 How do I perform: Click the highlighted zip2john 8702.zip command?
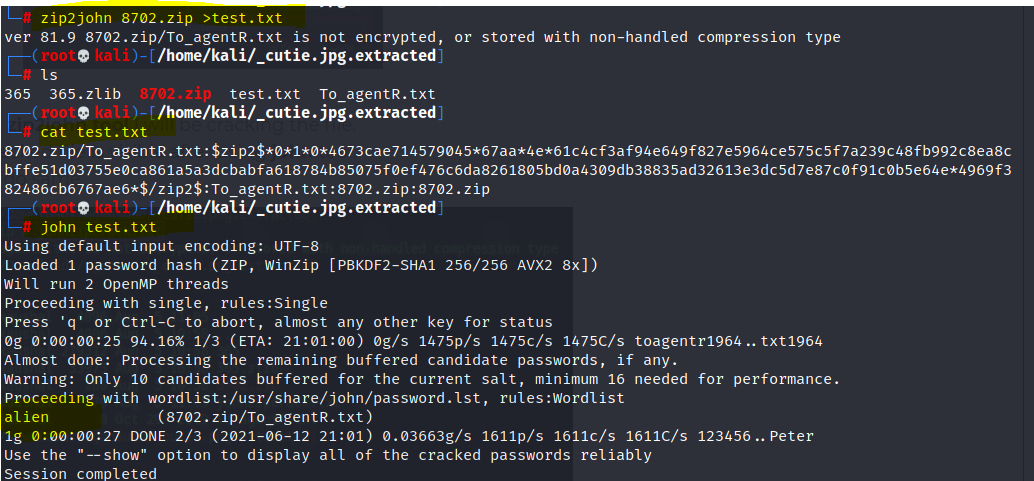(x=161, y=18)
